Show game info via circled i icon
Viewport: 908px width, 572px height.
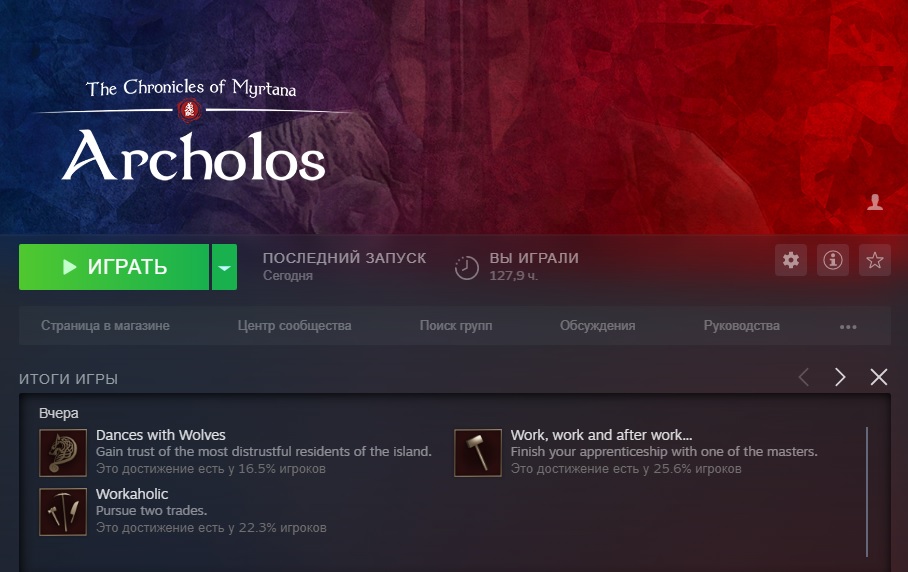(x=833, y=260)
